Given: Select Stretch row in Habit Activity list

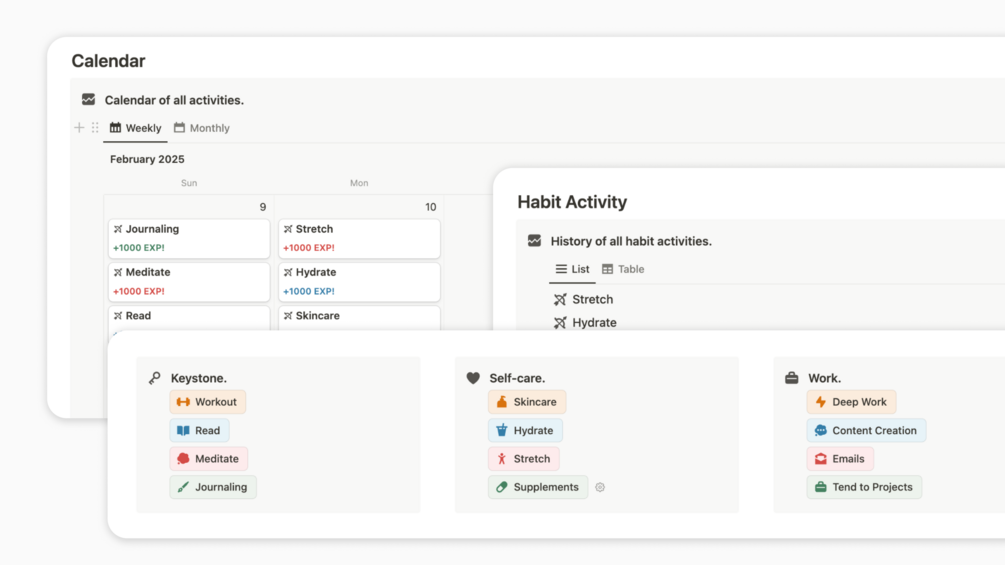Looking at the screenshot, I should 583,299.
